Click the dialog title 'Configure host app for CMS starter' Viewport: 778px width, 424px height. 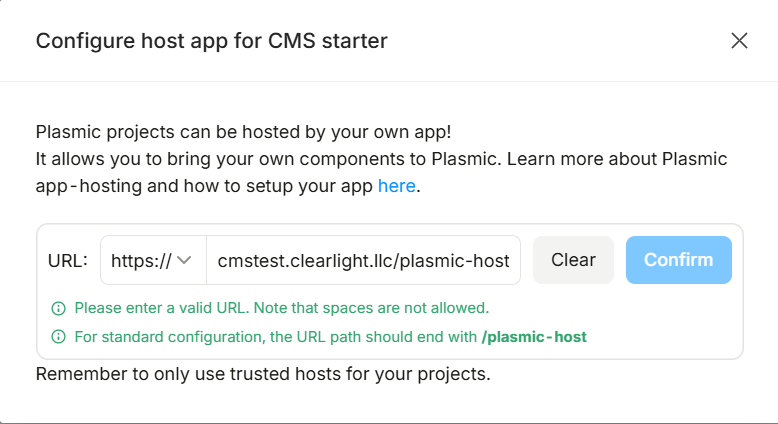click(211, 41)
